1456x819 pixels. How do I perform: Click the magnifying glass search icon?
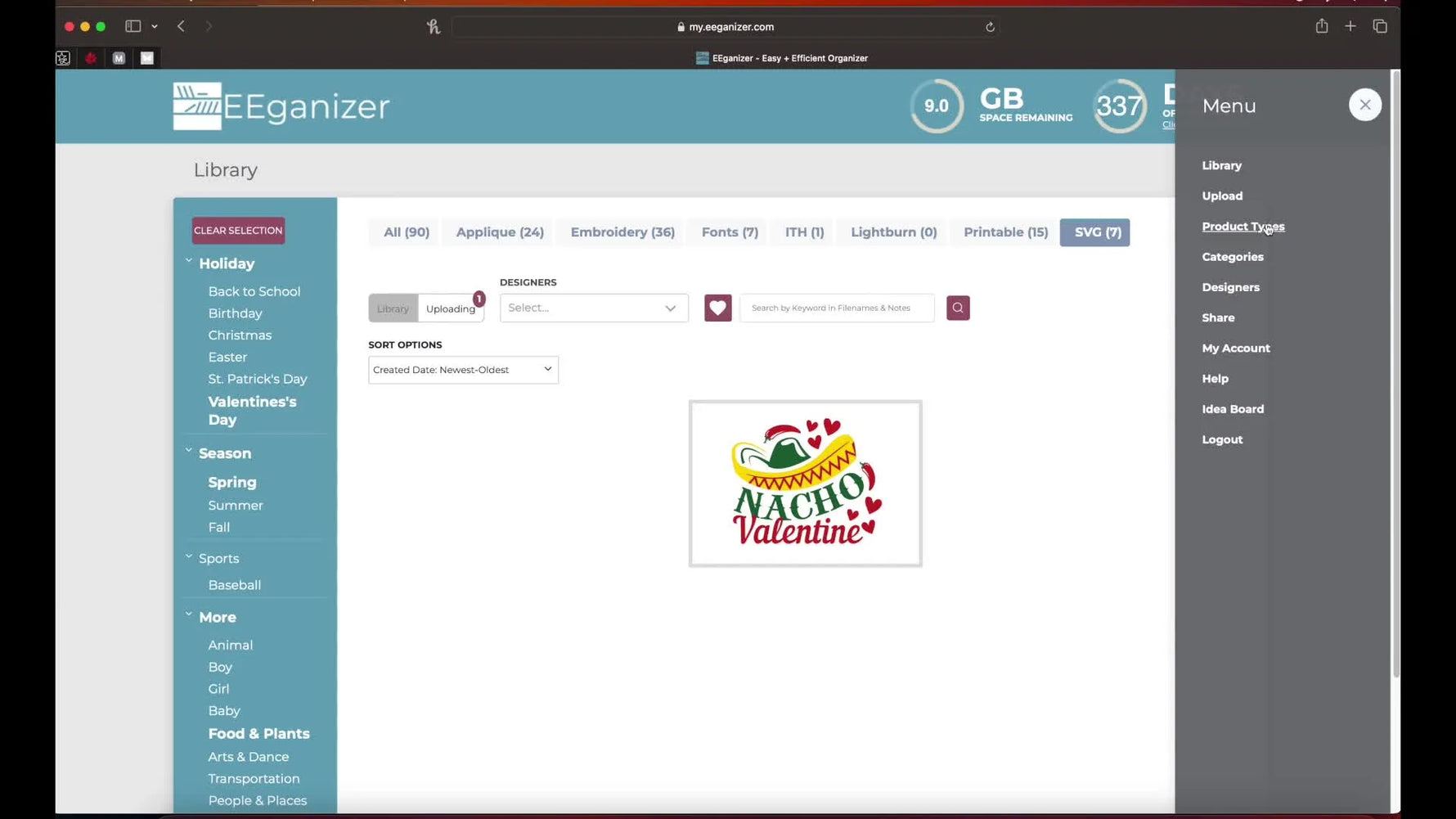tap(957, 308)
